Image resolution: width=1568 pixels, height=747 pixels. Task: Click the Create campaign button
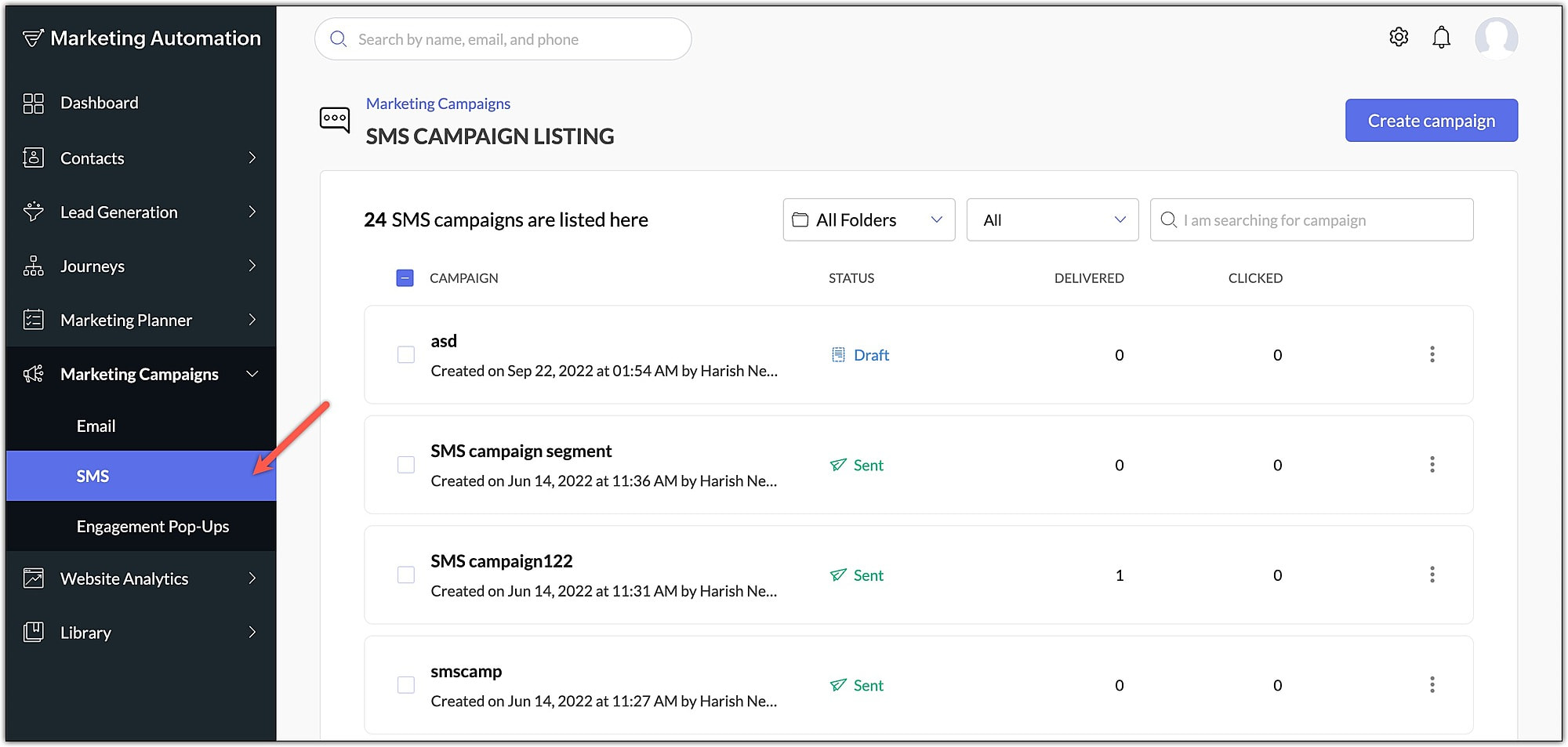click(1432, 121)
